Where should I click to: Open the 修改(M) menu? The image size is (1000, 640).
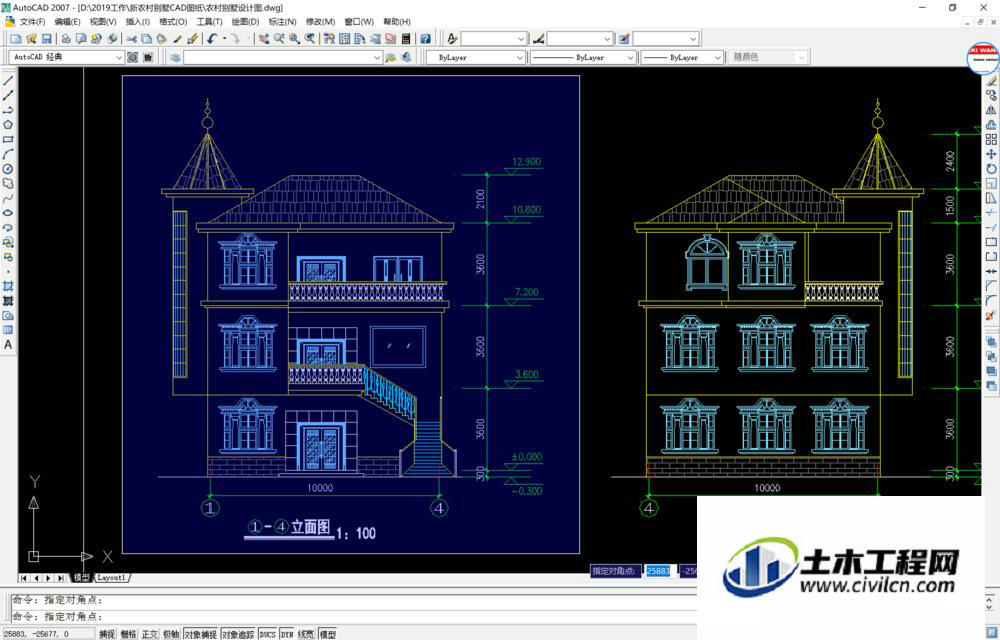pyautogui.click(x=320, y=22)
